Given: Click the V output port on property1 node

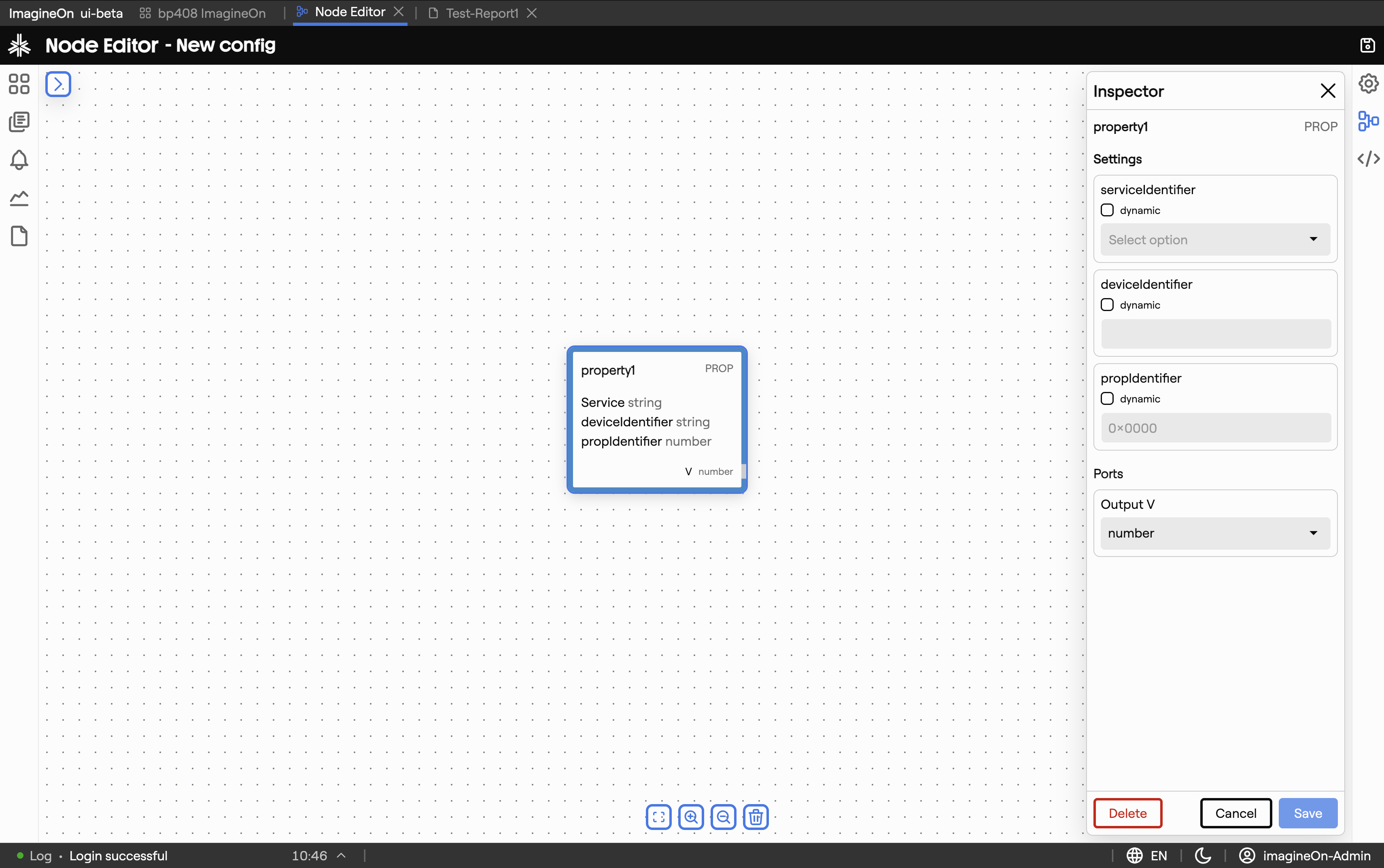Looking at the screenshot, I should click(x=743, y=471).
